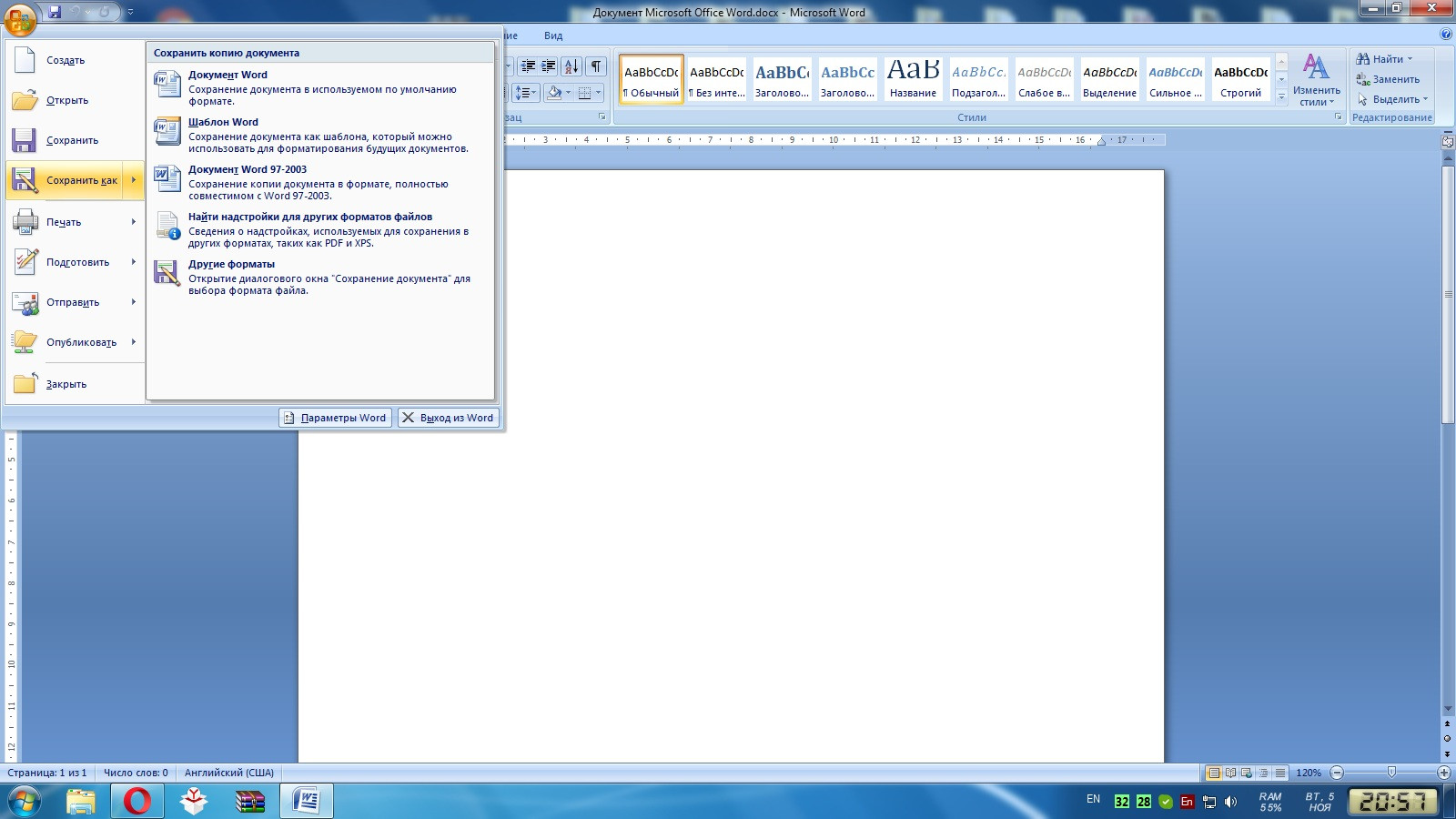Toggle the ruler button above scrollbar
The width and height of the screenshot is (1456, 819).
click(1448, 141)
